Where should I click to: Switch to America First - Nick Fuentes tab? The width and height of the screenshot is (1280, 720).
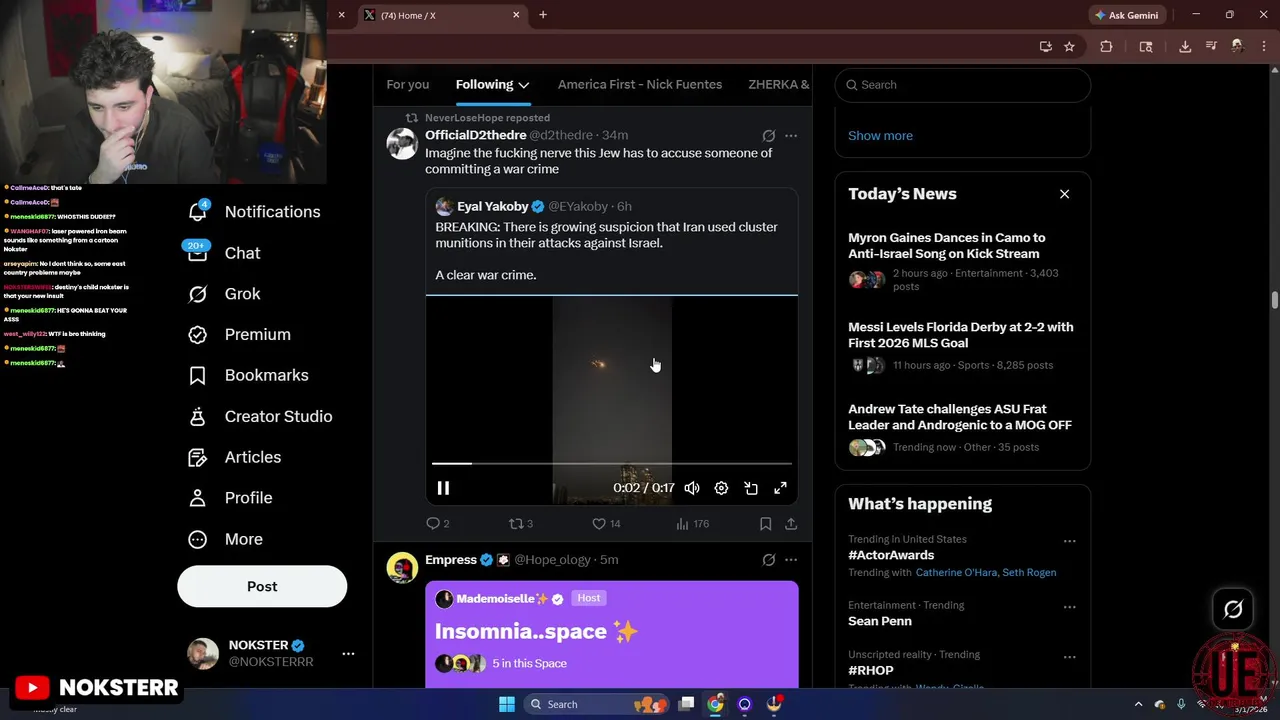pyautogui.click(x=640, y=85)
